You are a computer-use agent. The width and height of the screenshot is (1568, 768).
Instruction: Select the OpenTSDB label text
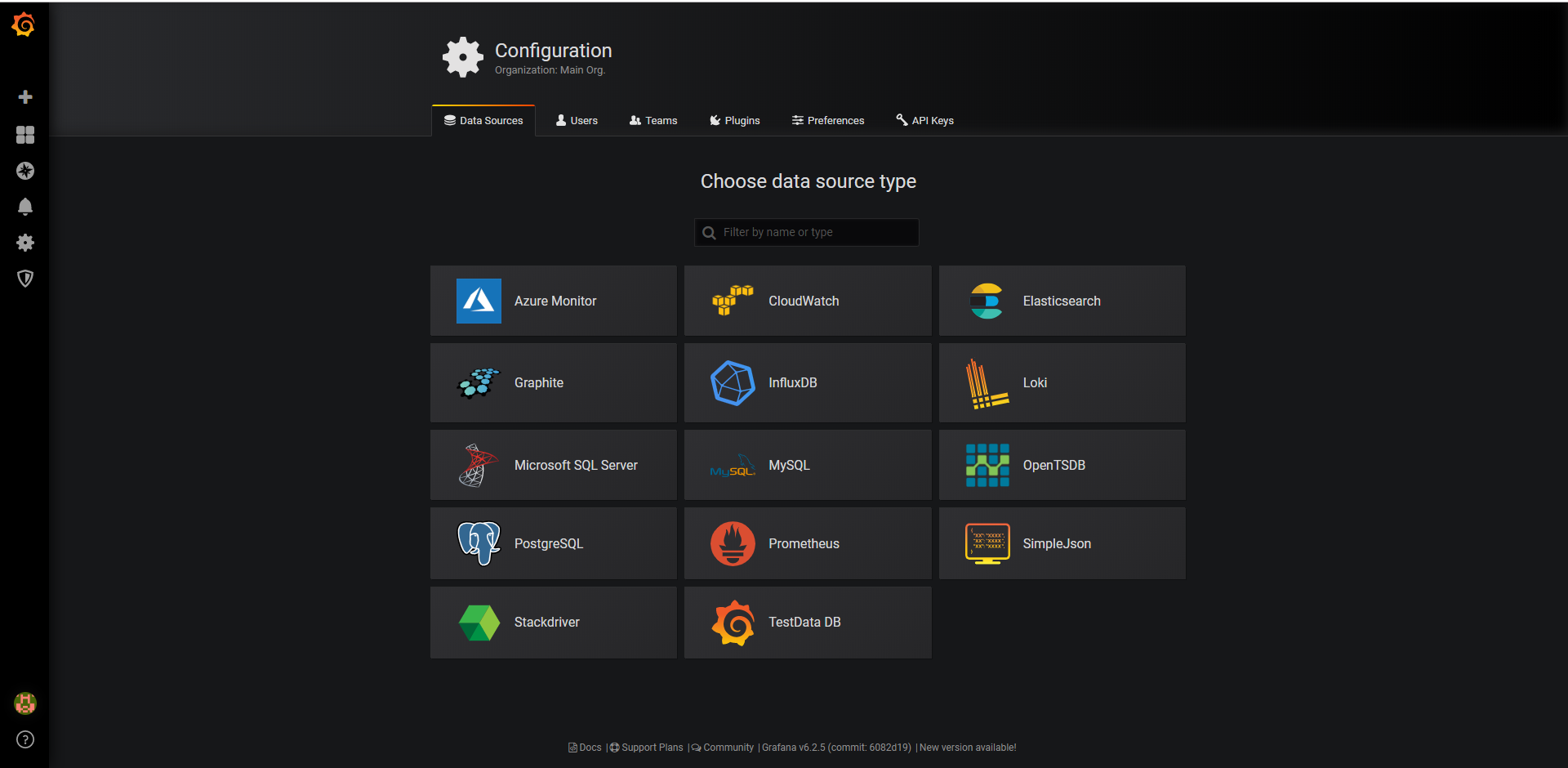(1054, 466)
